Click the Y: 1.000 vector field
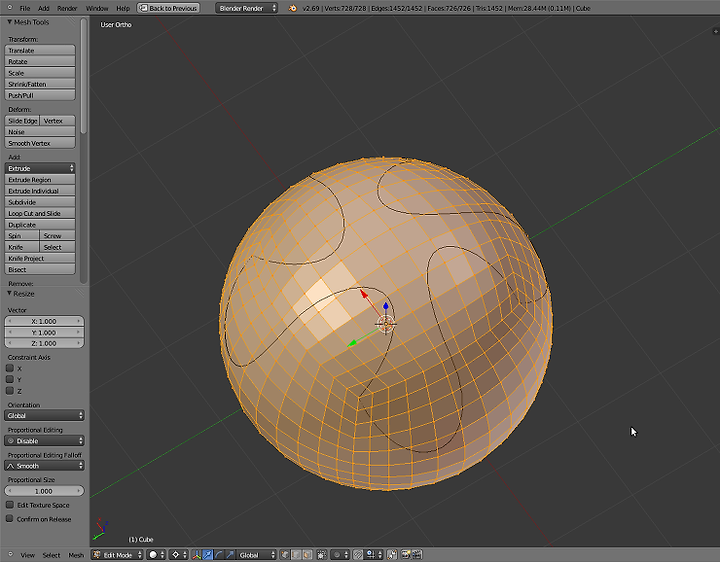The height and width of the screenshot is (562, 720). point(44,332)
